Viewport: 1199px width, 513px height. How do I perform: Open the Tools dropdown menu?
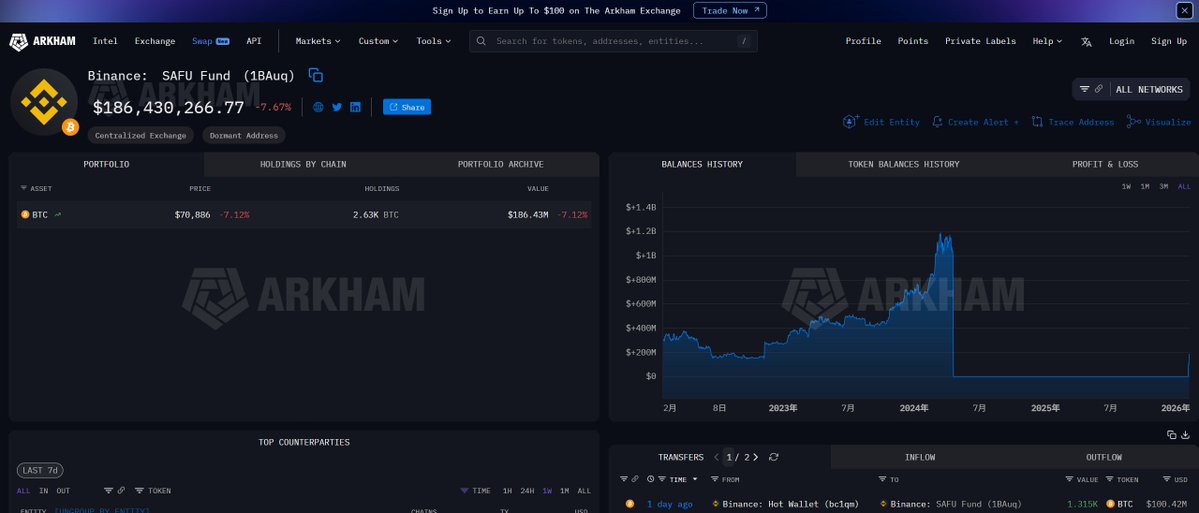[x=433, y=41]
